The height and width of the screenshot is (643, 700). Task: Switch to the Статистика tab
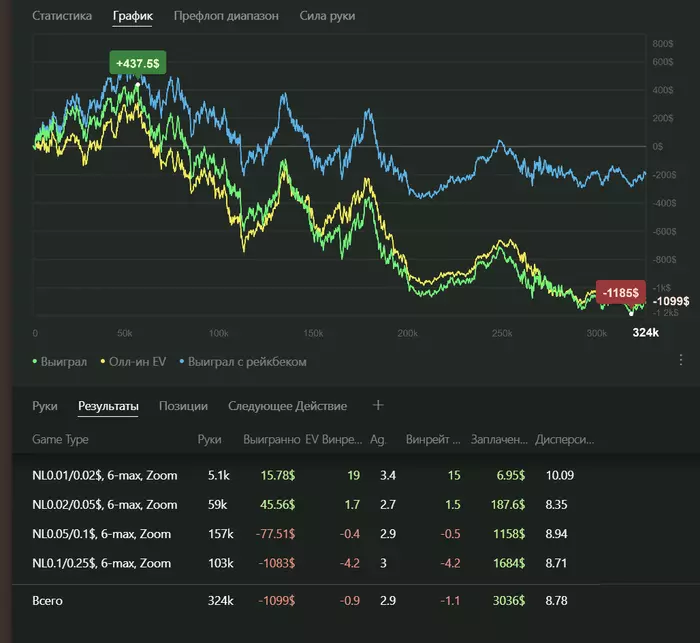pyautogui.click(x=62, y=16)
